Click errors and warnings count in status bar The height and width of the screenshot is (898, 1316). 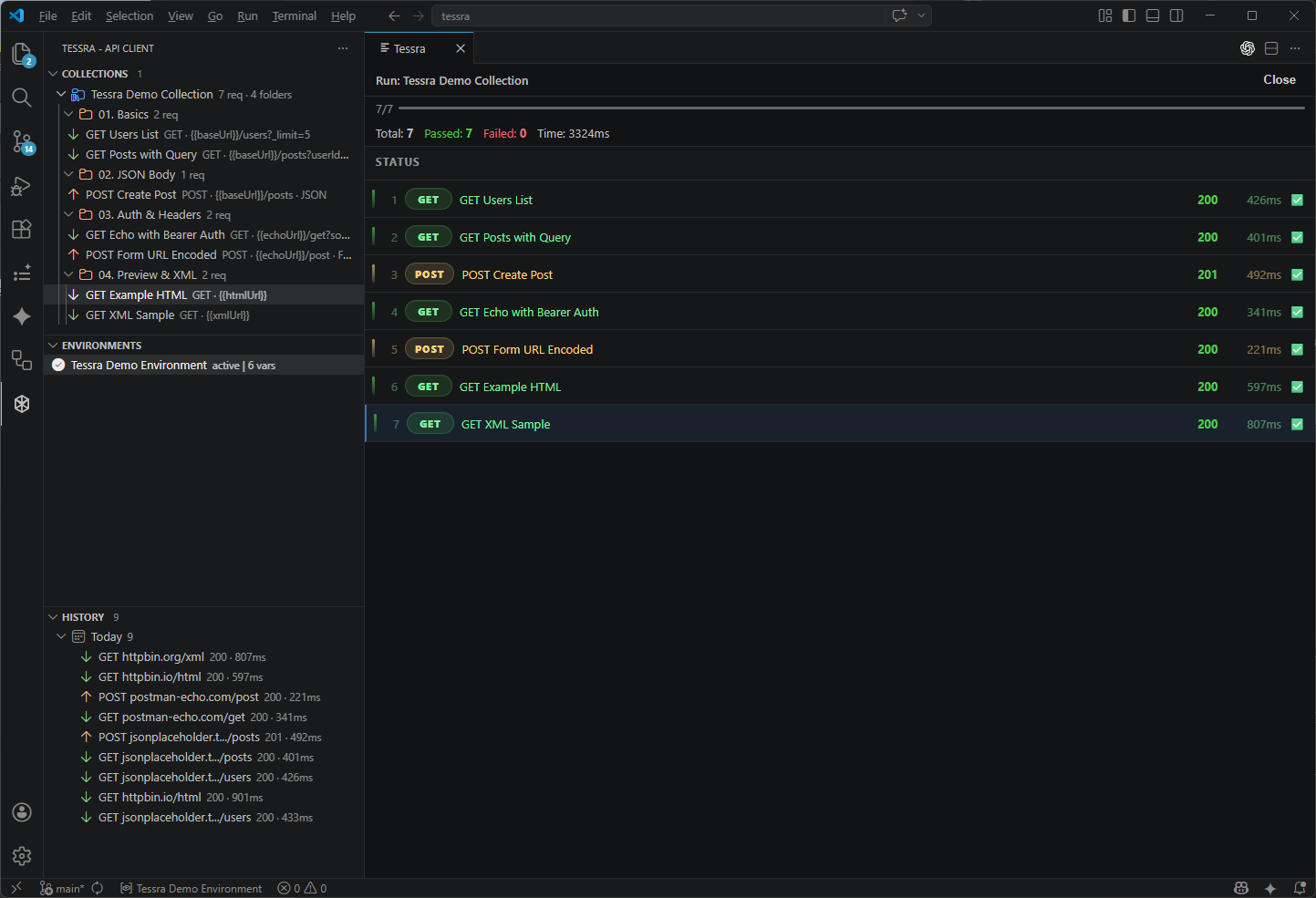pyautogui.click(x=302, y=888)
